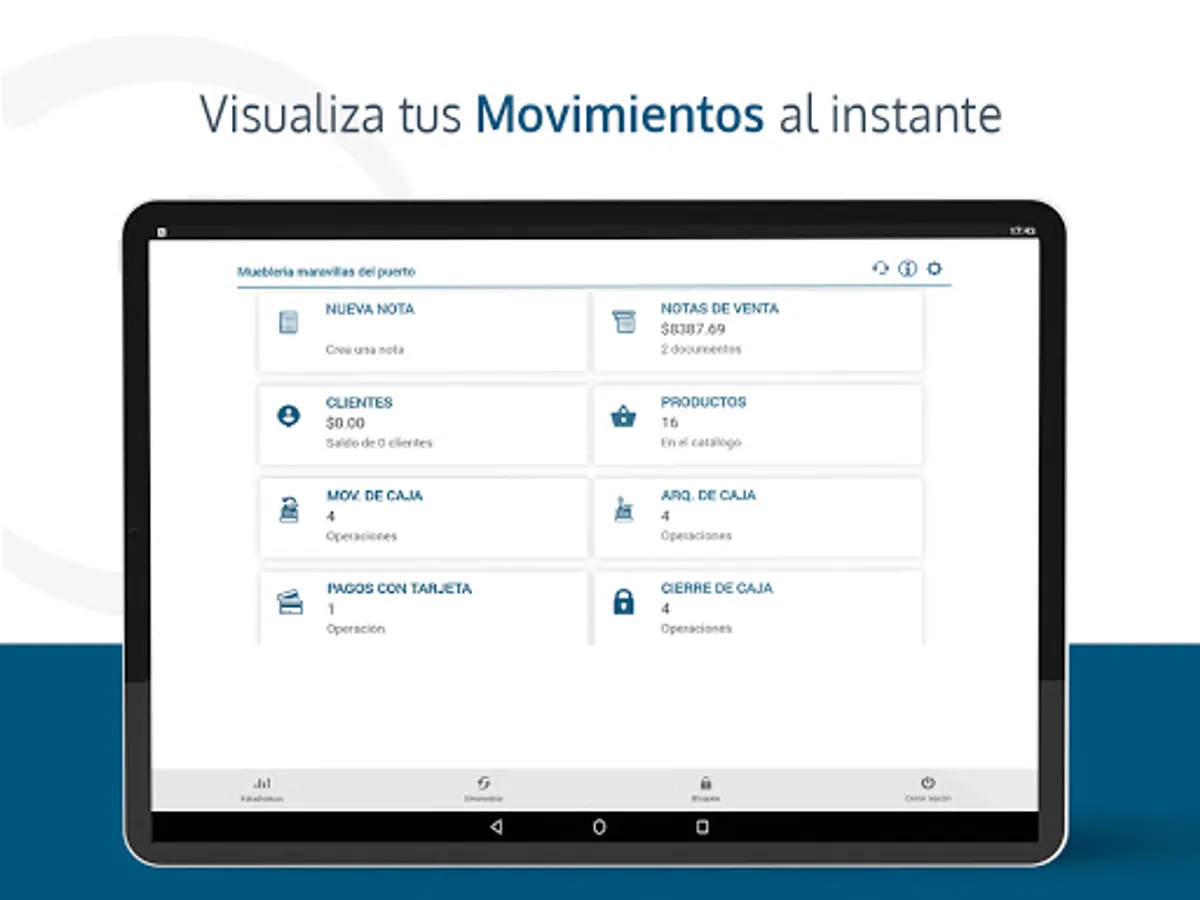
Task: Open the PRODUCTOS title
Action: pyautogui.click(x=704, y=402)
